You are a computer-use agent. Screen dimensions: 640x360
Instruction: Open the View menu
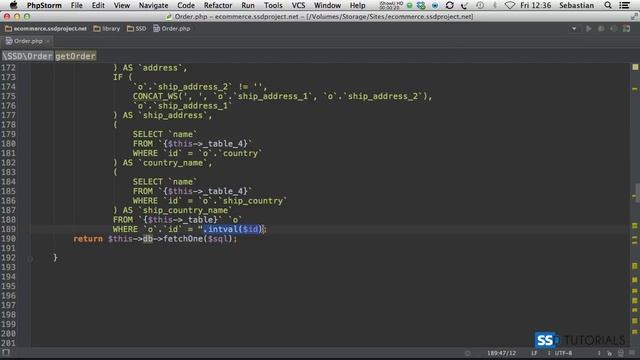122,5
